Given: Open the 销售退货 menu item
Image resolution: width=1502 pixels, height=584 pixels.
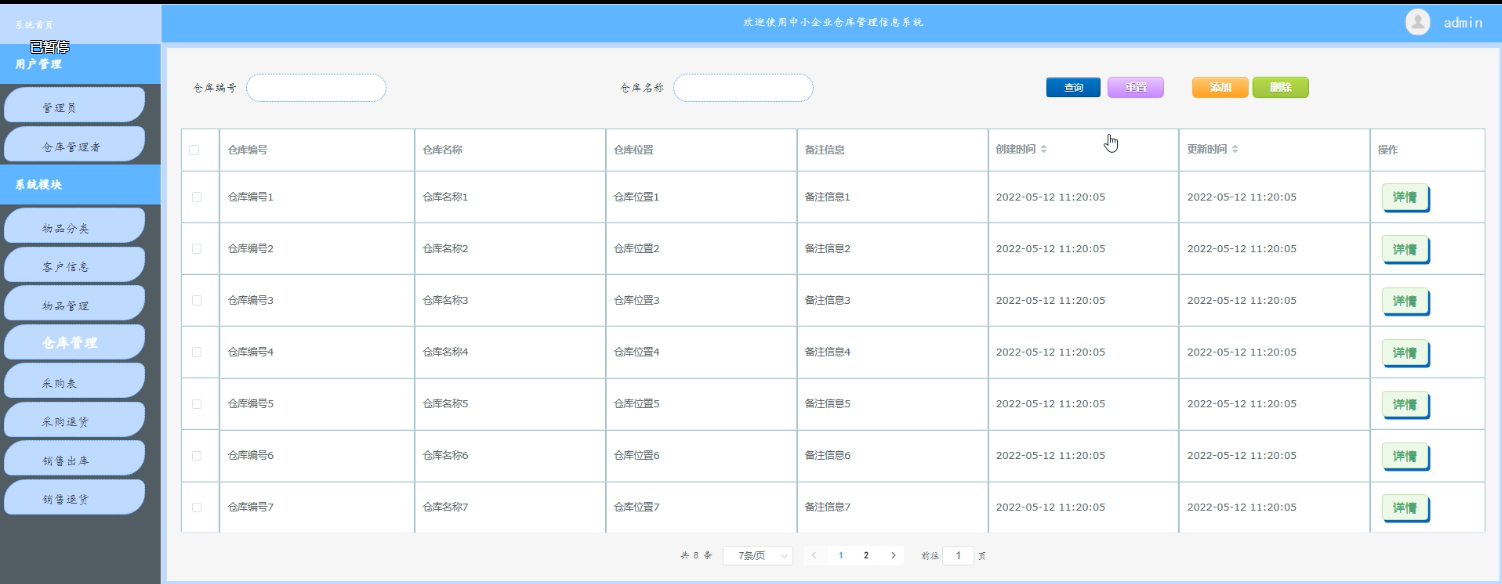Looking at the screenshot, I should [74, 498].
